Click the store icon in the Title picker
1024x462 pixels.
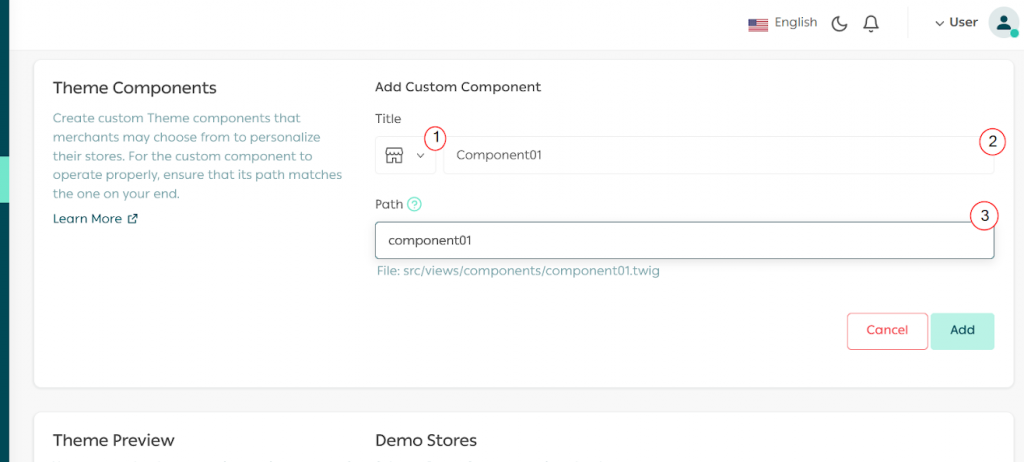point(394,155)
